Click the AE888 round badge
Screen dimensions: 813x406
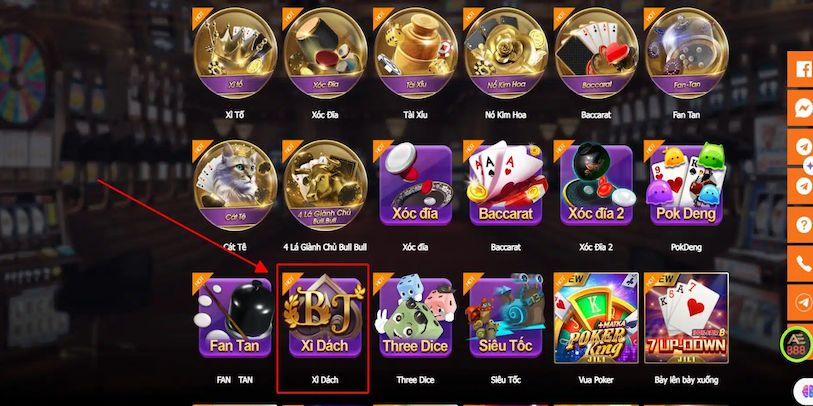tap(796, 342)
